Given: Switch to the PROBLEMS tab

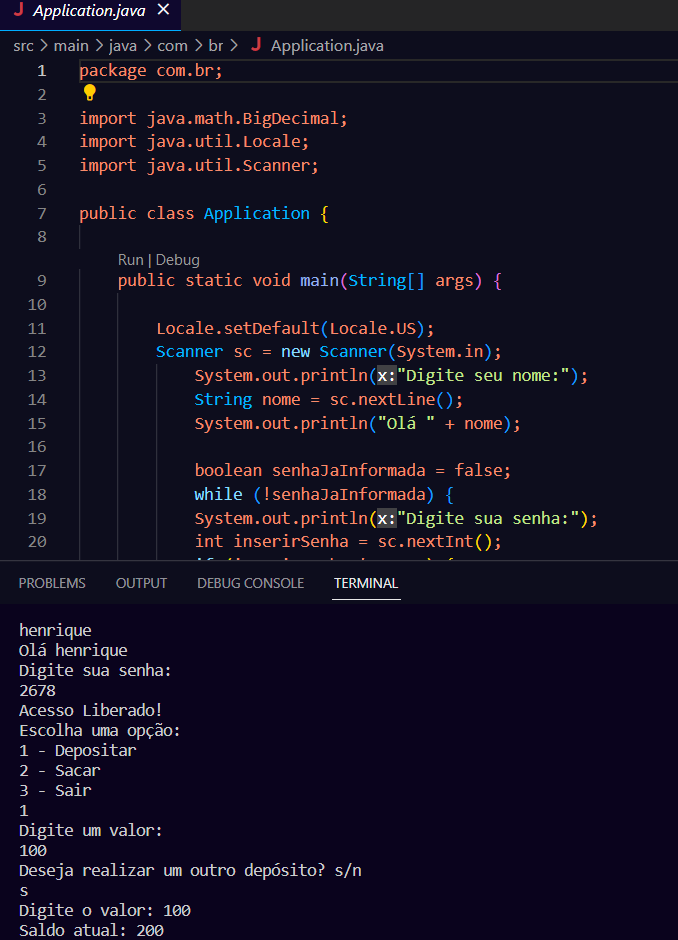Looking at the screenshot, I should click(52, 583).
